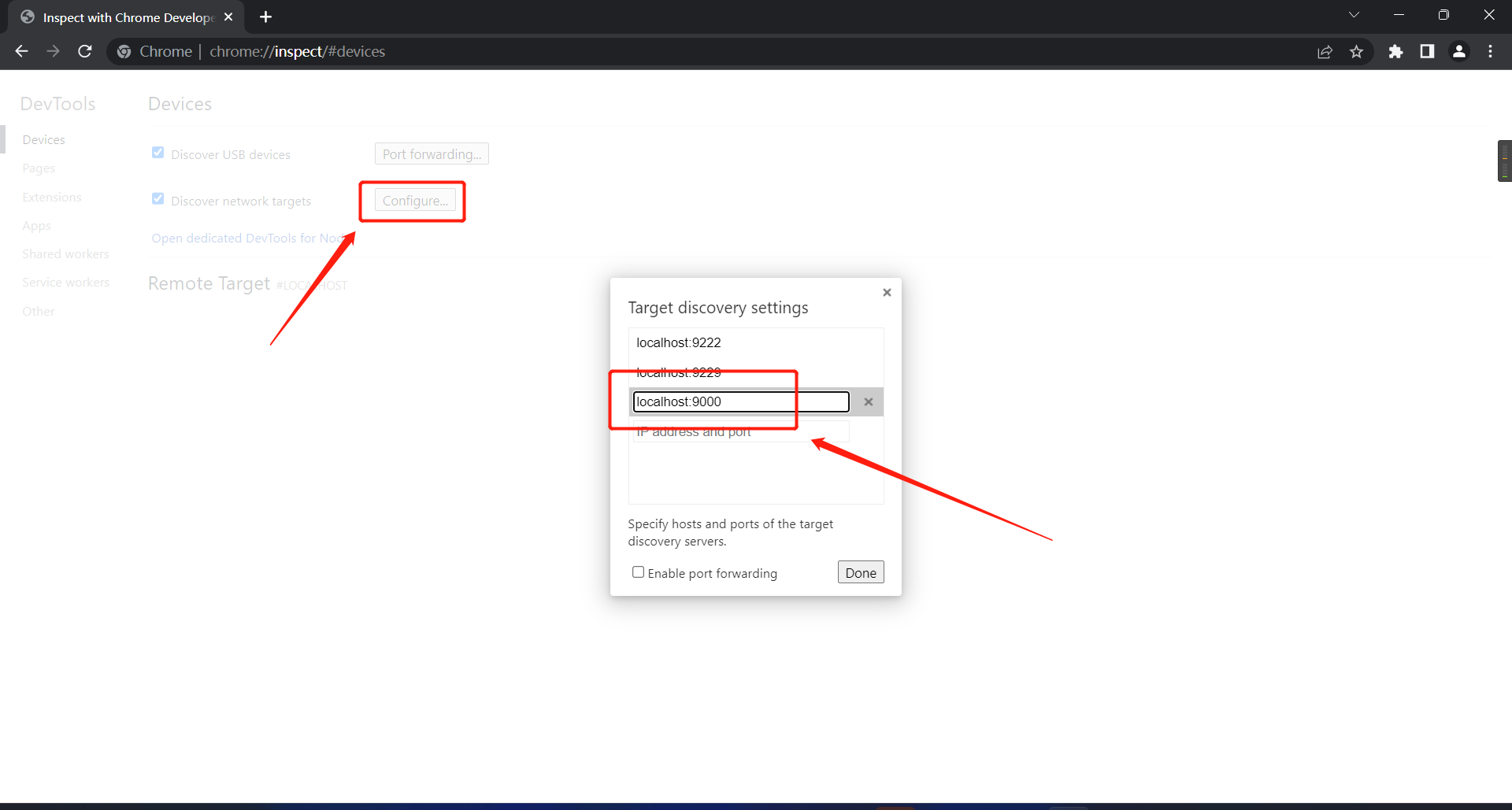This screenshot has height=810, width=1512.
Task: Uncheck Discover network targets
Action: [157, 199]
